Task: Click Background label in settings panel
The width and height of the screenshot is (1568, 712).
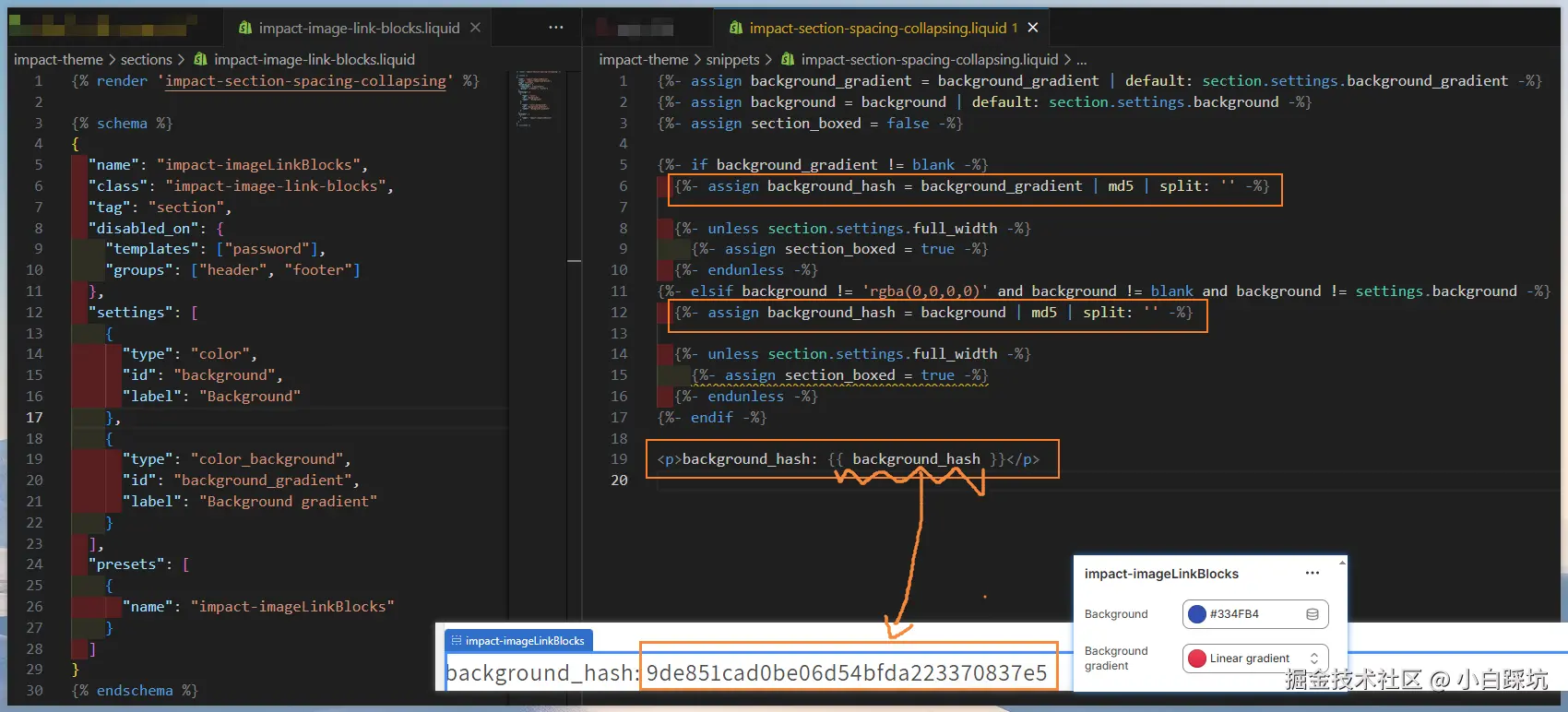Action: 1116,614
